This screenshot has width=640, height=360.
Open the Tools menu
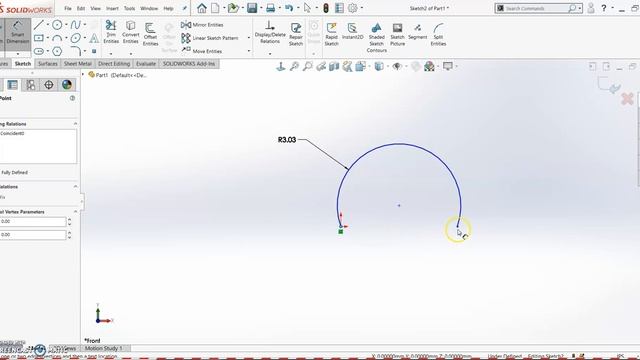pos(129,8)
